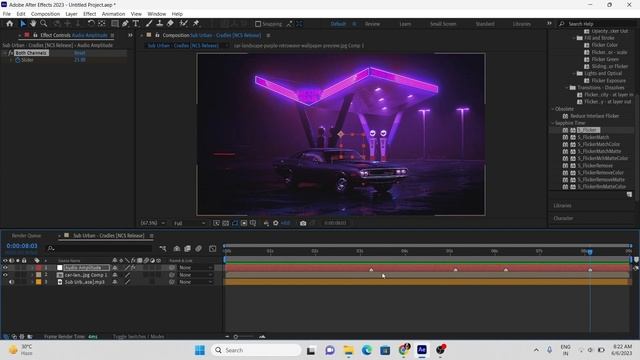640x360 pixels.
Task: Expand the Slider property twirl arrow
Action: tap(11, 60)
